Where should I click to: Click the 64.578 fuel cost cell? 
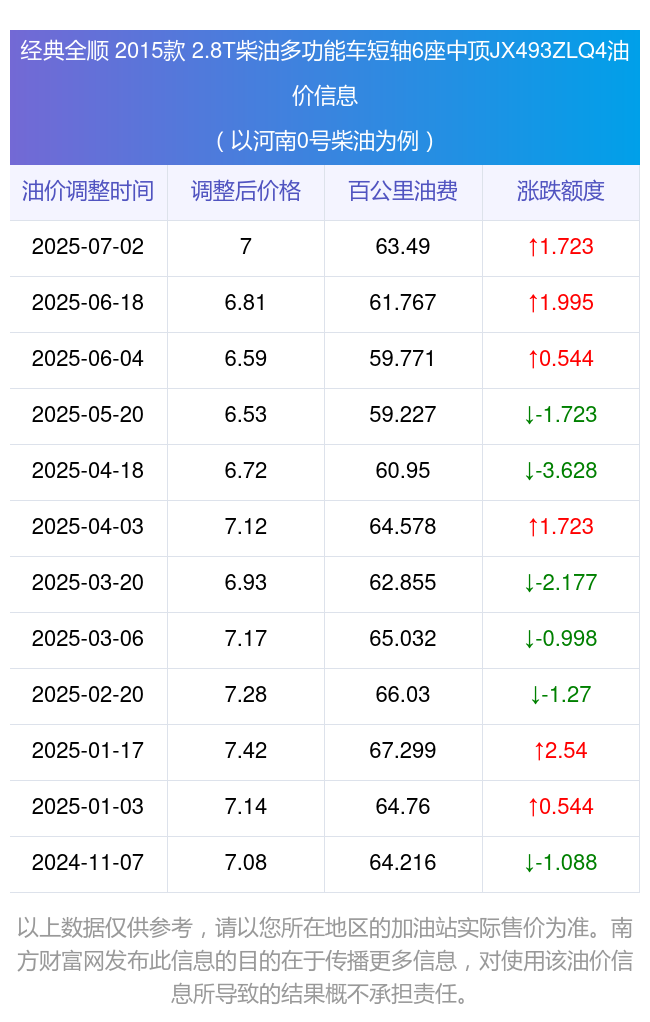(403, 527)
